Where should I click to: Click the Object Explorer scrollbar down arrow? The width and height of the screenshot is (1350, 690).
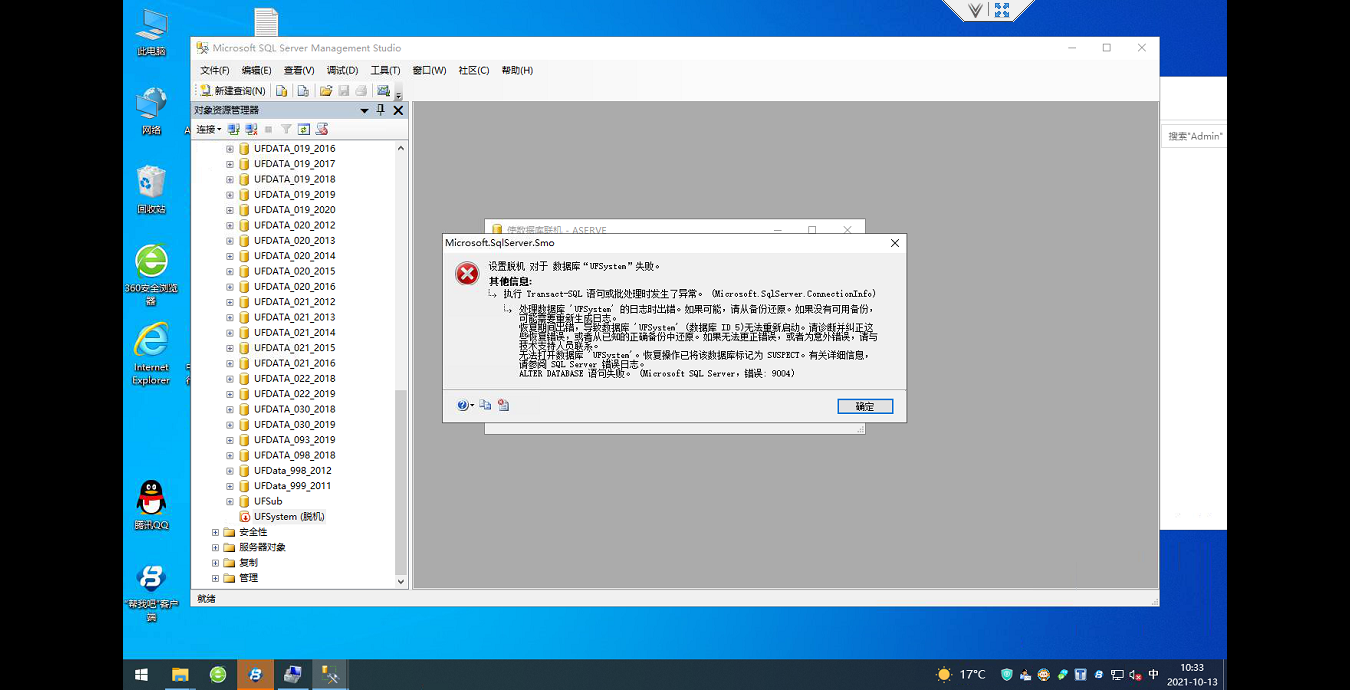(401, 581)
